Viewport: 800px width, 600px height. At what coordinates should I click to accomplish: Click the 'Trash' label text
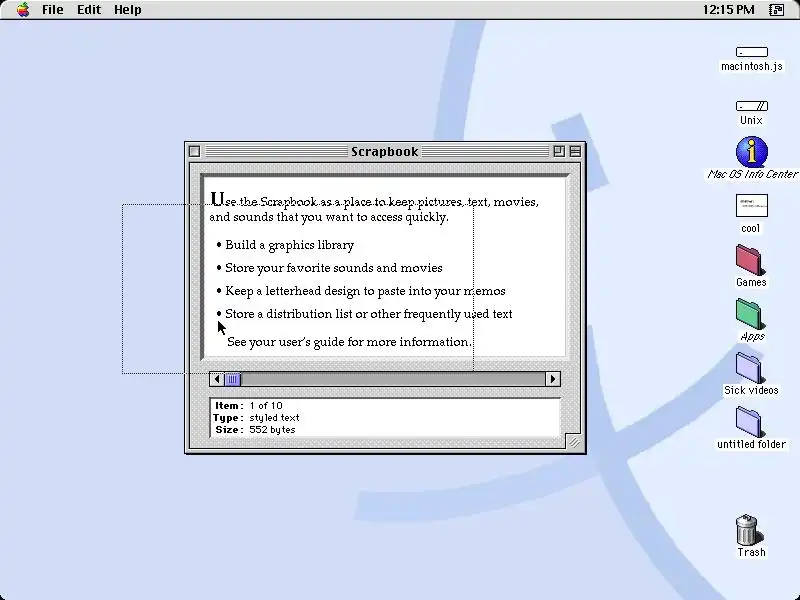click(751, 552)
